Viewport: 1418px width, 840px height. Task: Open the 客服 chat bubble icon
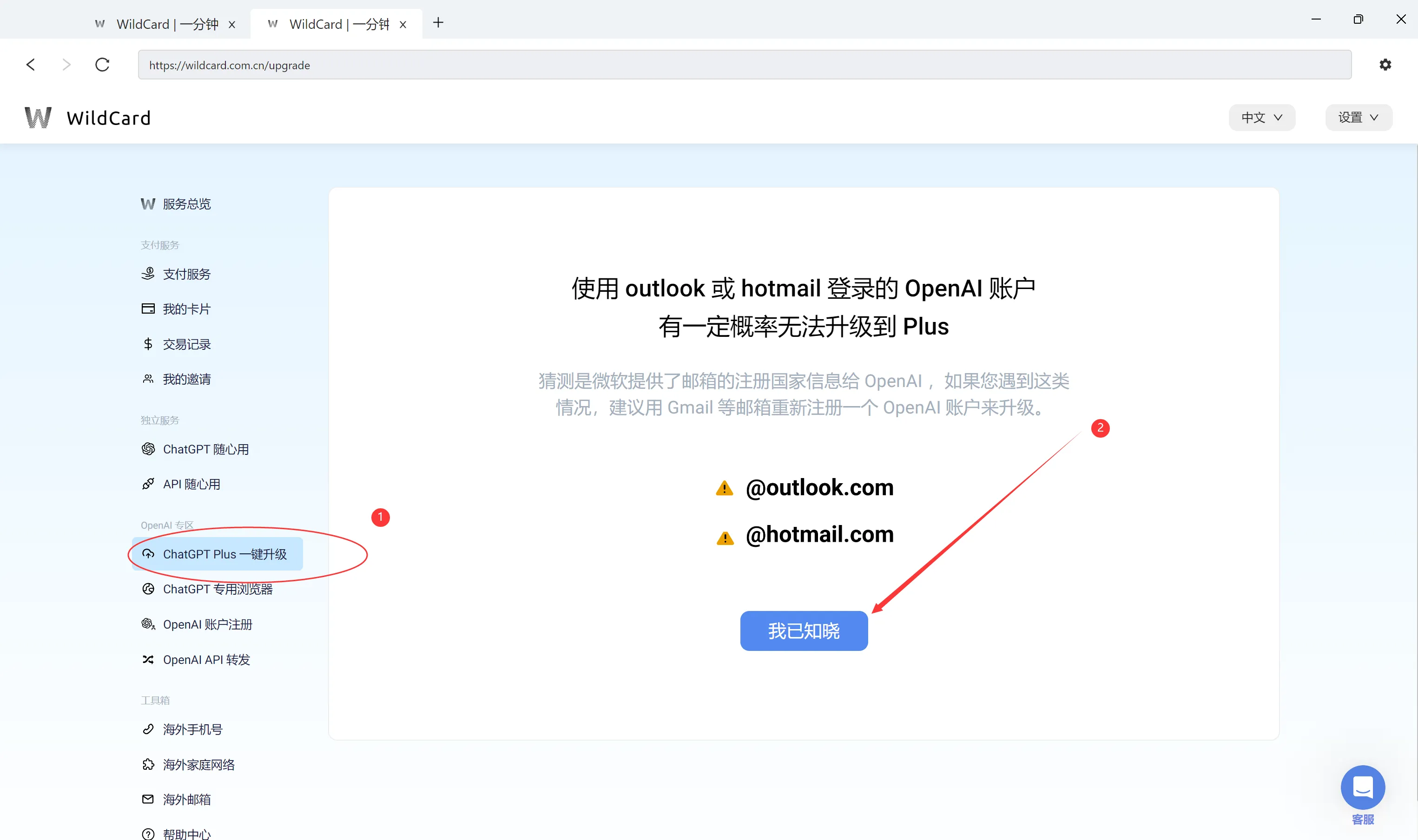coord(1363,787)
